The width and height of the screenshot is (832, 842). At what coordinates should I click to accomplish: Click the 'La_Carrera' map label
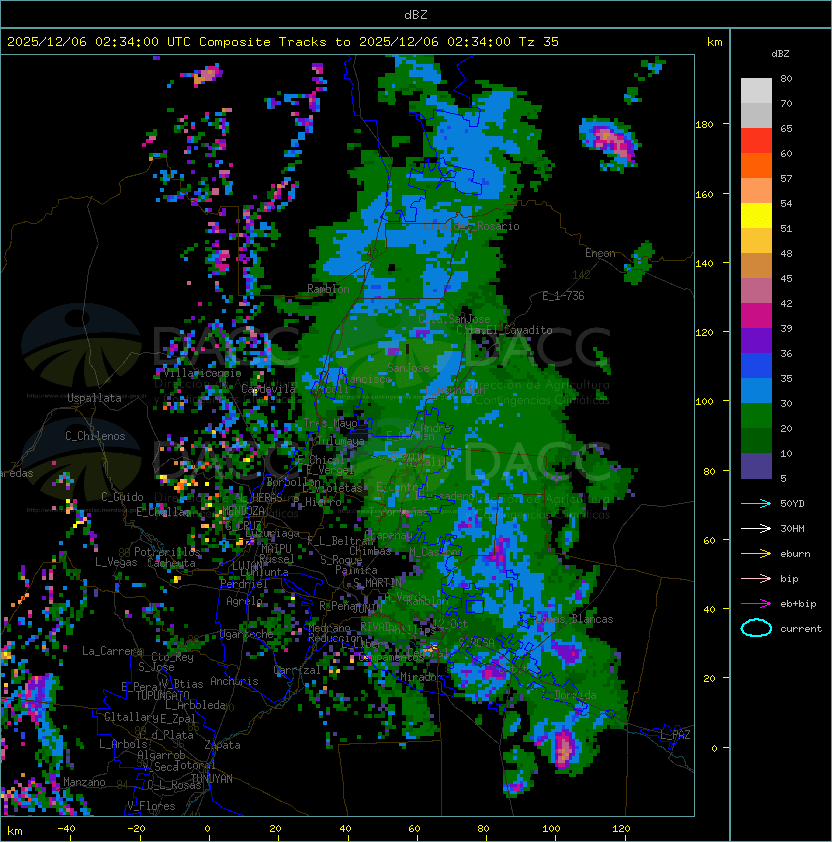(x=112, y=651)
